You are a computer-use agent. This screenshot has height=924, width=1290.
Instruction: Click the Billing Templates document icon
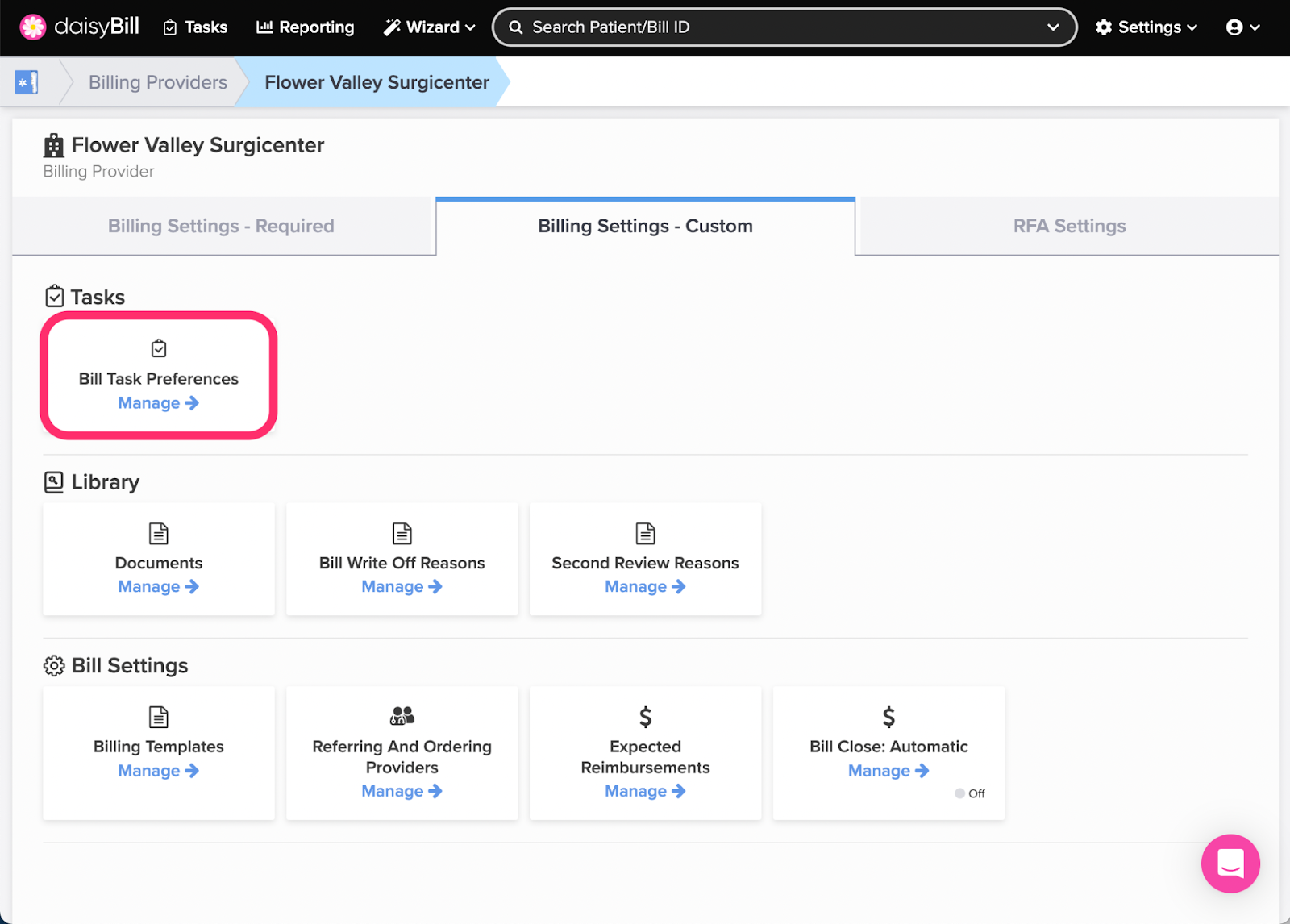click(x=159, y=717)
